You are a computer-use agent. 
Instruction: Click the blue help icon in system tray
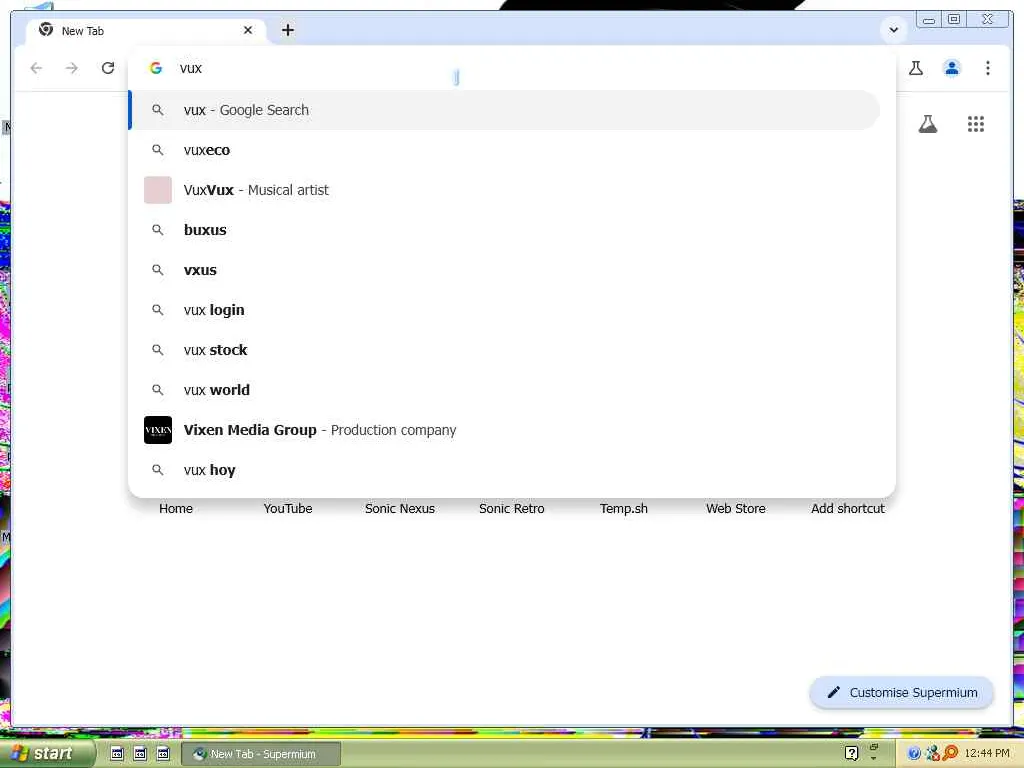[x=914, y=754]
